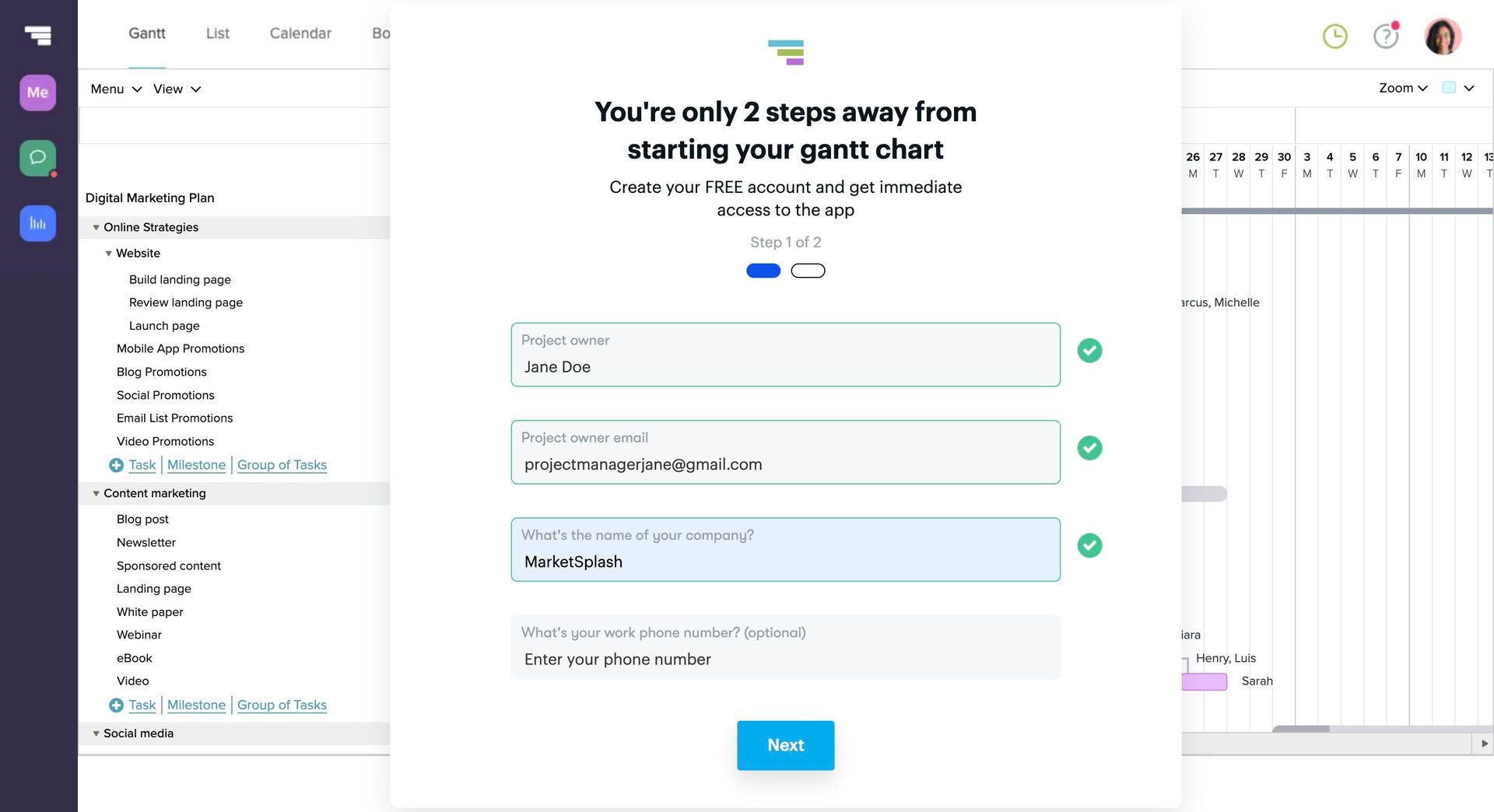1494x812 pixels.
Task: Click the first blue step indicator pill
Action: [x=763, y=271]
